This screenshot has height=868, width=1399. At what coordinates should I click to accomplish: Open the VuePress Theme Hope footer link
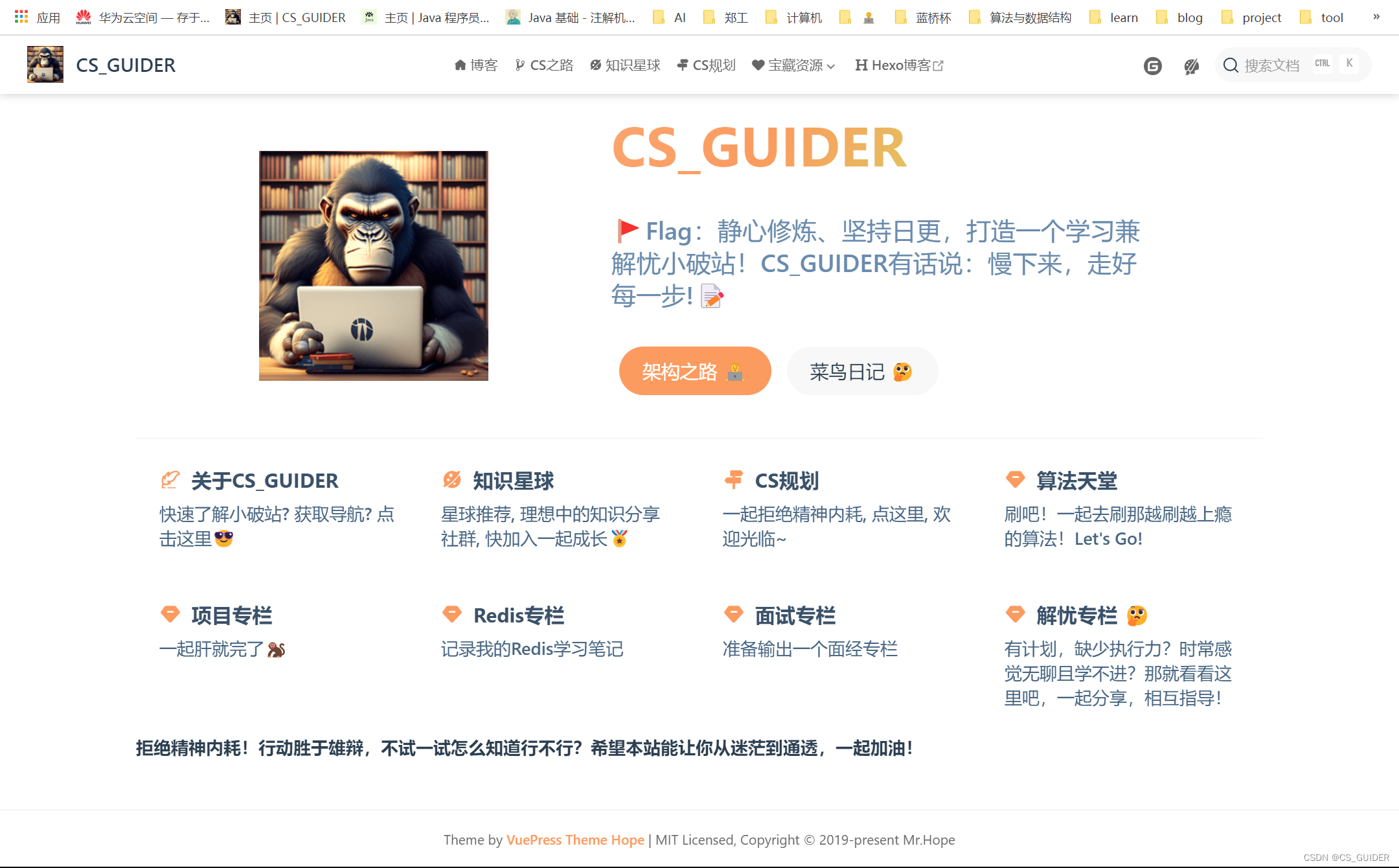click(x=574, y=839)
